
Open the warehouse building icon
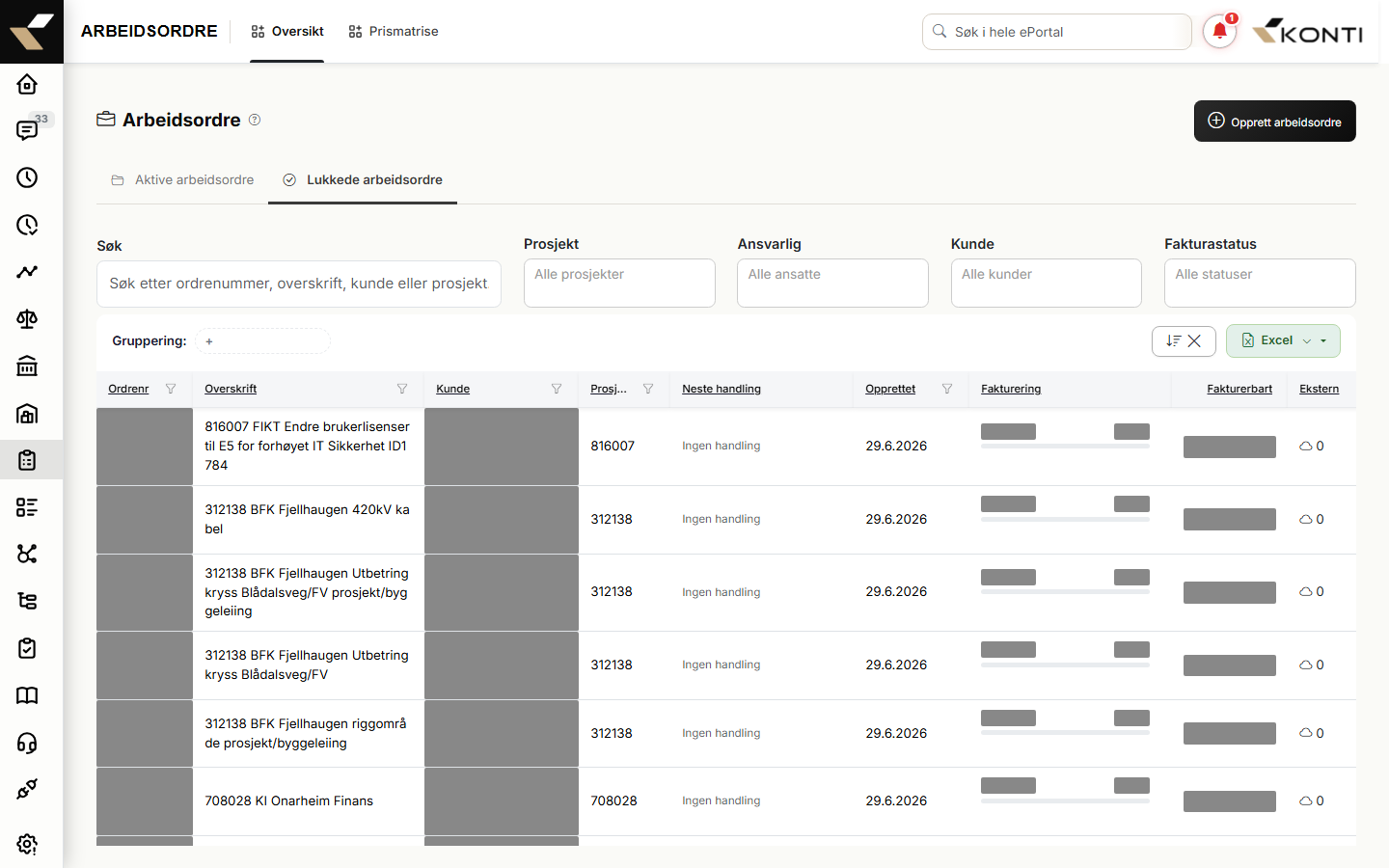[27, 413]
